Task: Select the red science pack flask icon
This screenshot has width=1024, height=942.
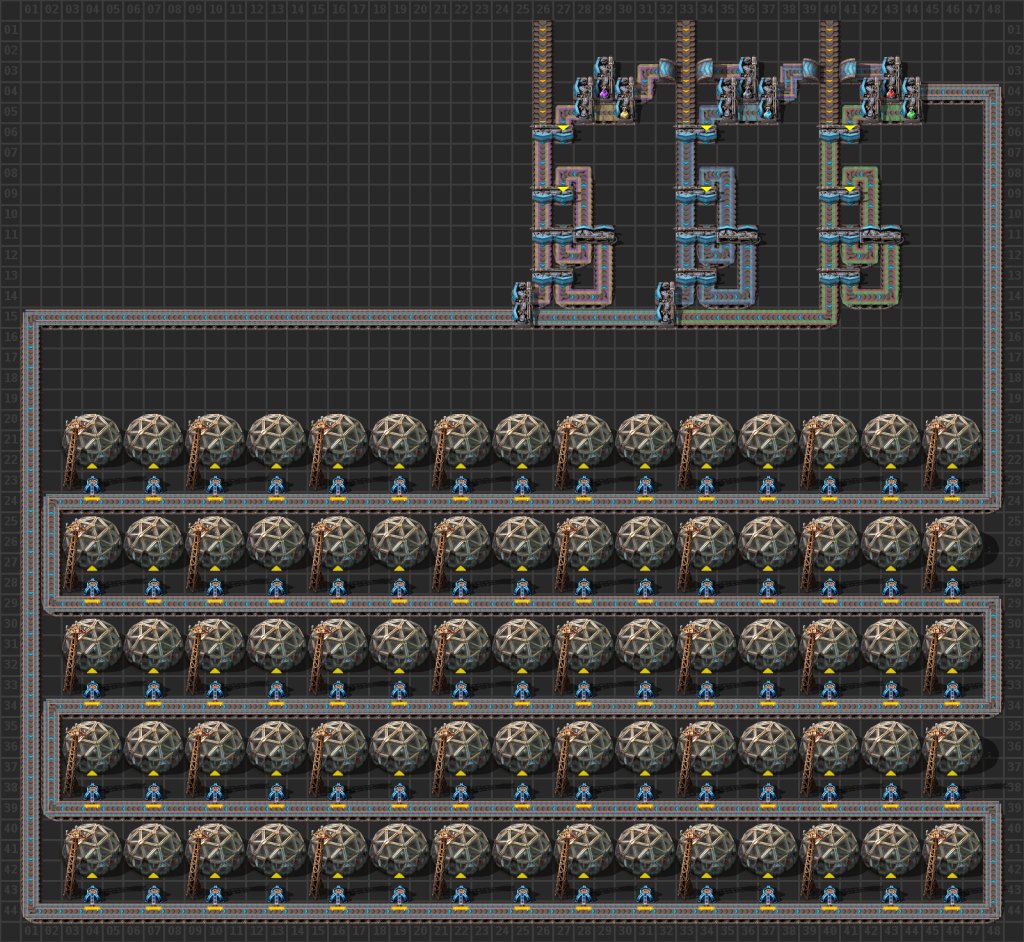Action: [x=891, y=93]
